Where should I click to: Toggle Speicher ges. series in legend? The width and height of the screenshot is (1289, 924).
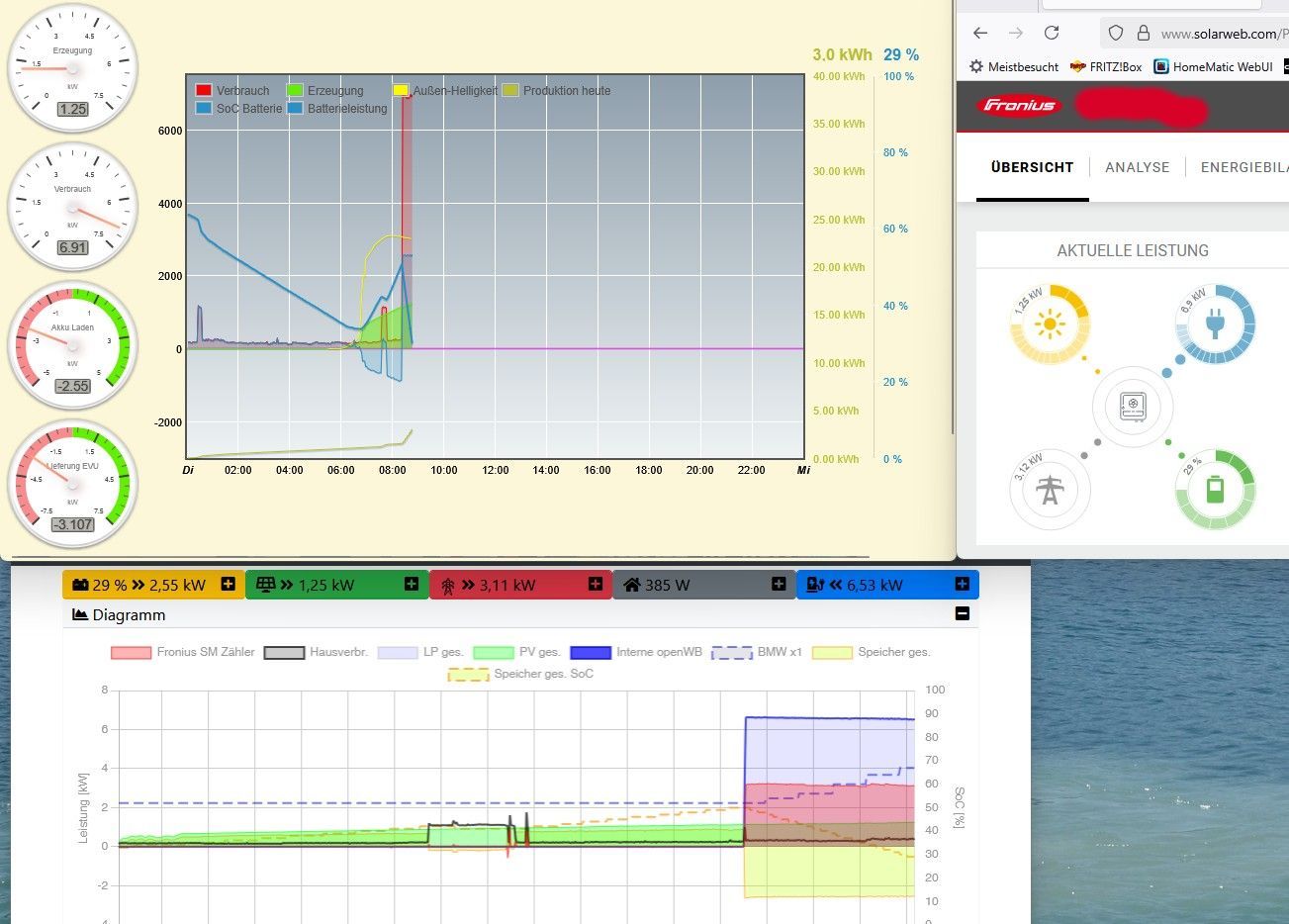[871, 652]
